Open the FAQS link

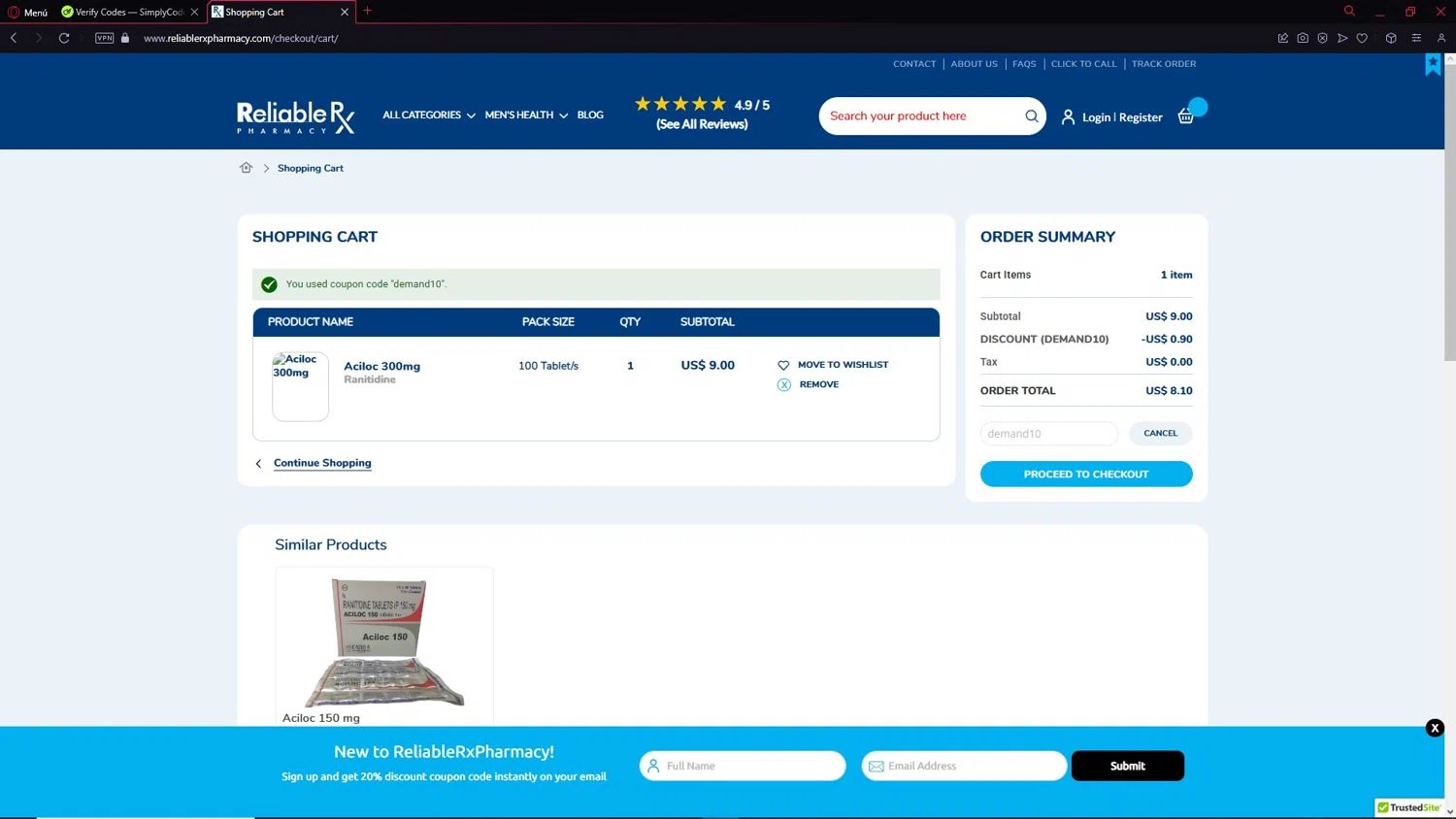pyautogui.click(x=1024, y=64)
